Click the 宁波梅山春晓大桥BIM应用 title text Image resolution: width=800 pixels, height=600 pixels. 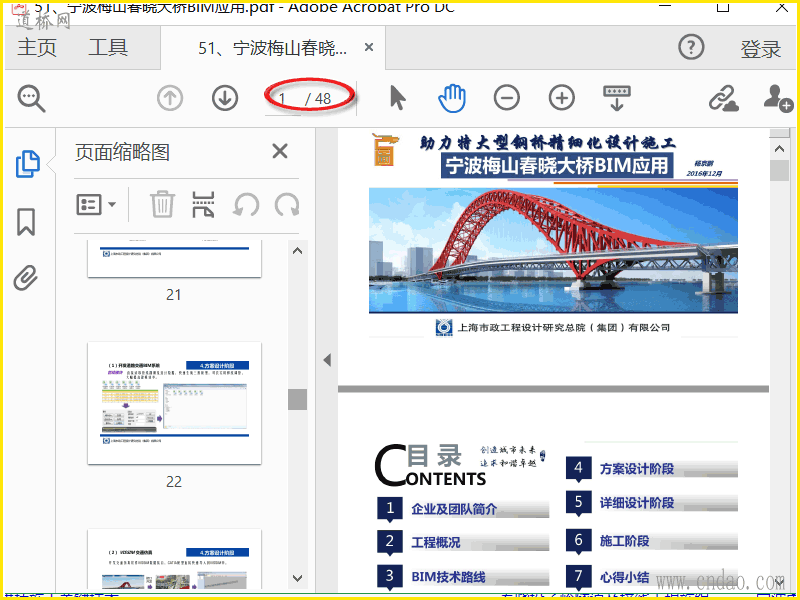point(557,165)
